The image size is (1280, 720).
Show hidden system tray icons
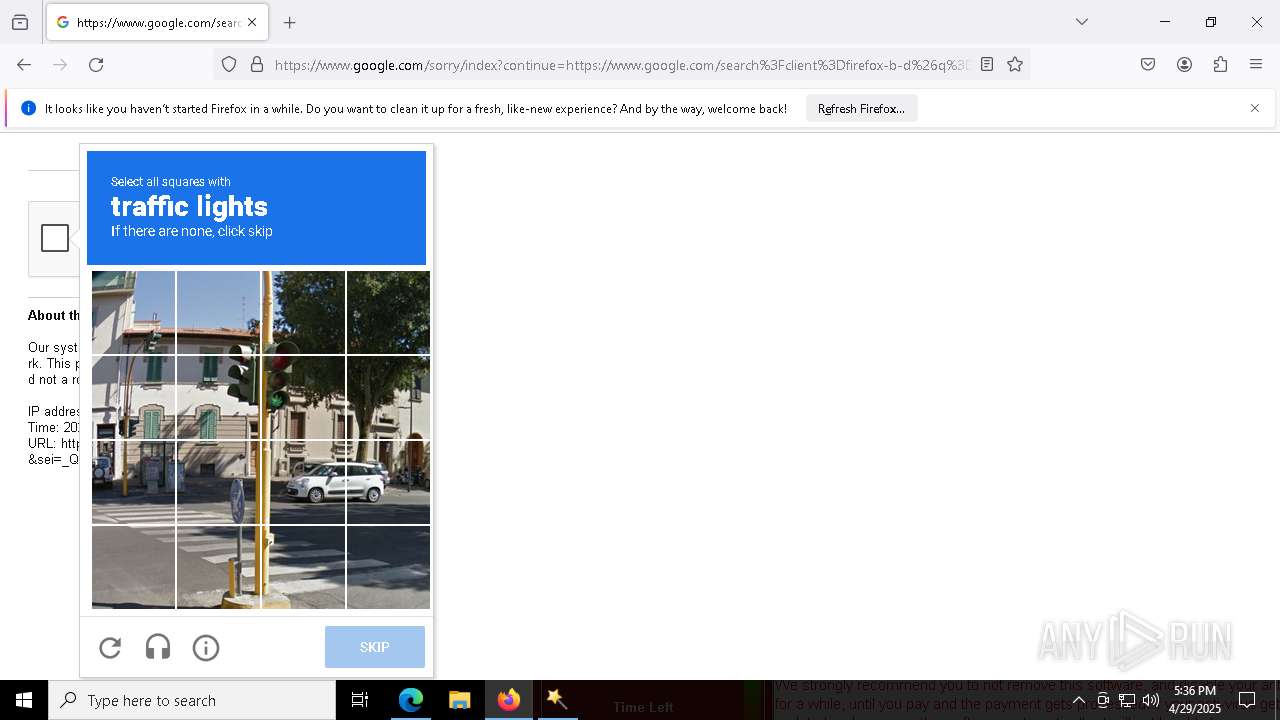[1078, 700]
